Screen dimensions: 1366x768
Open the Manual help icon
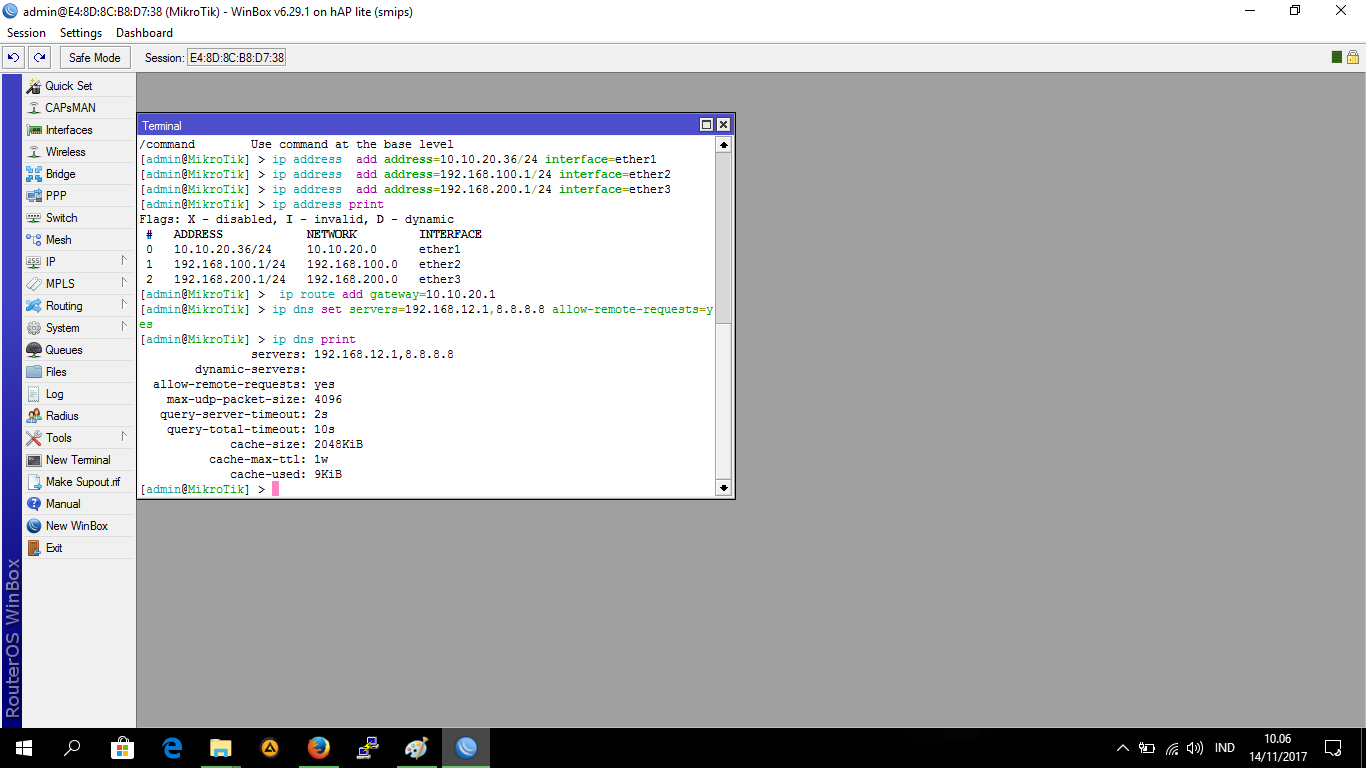point(34,504)
